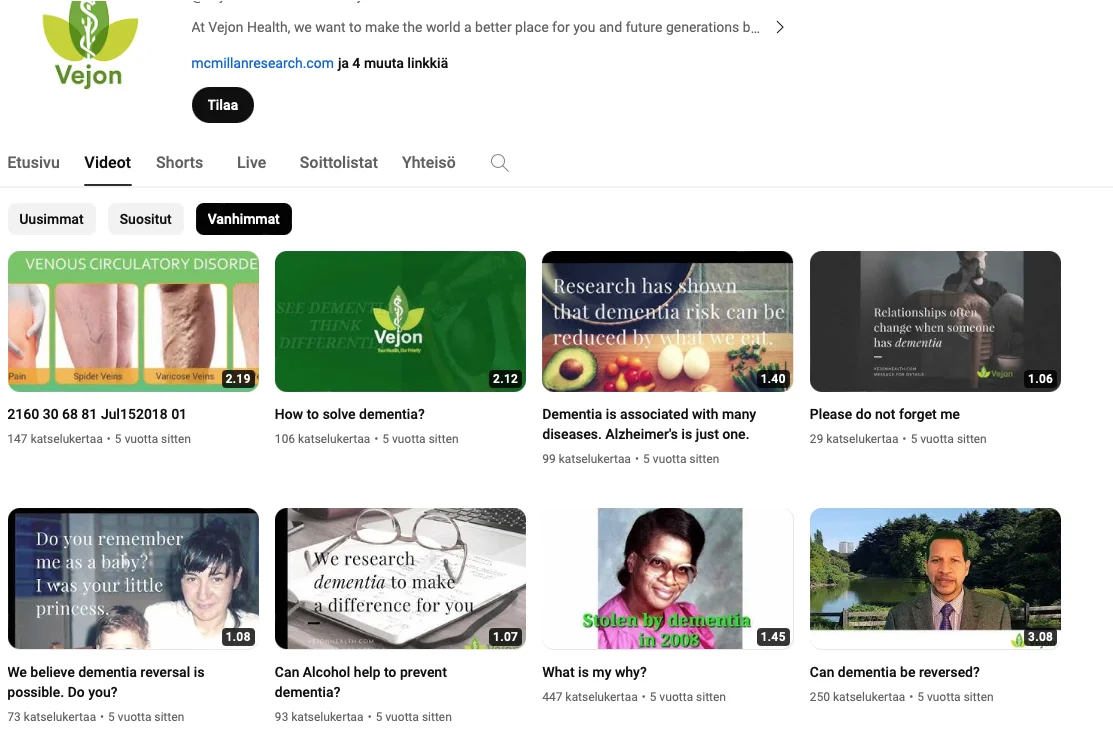The height and width of the screenshot is (740, 1113).
Task: Select the Videot tab
Action: [x=107, y=162]
